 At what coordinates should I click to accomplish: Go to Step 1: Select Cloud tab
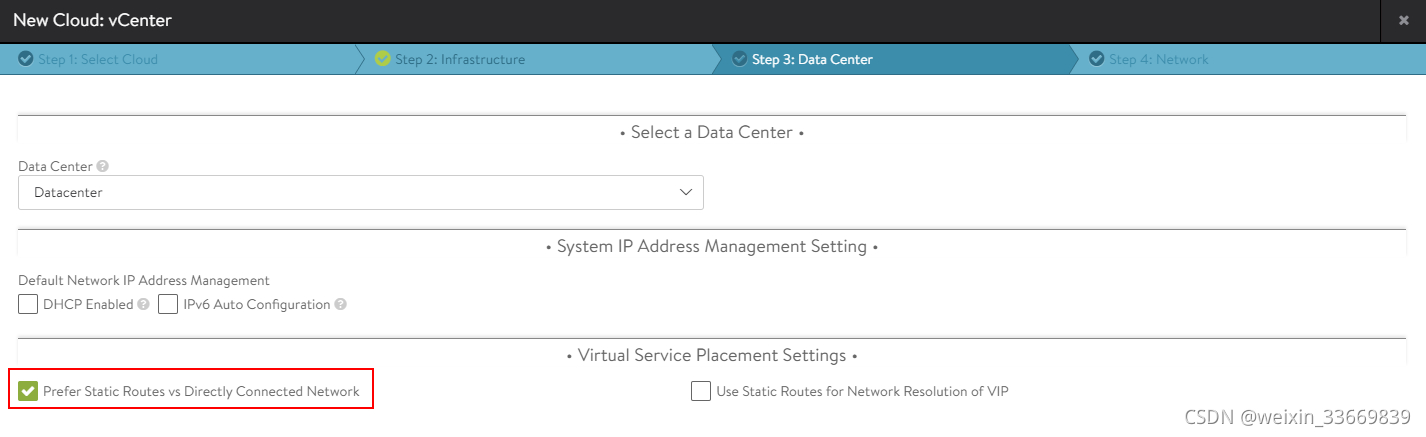pyautogui.click(x=98, y=59)
